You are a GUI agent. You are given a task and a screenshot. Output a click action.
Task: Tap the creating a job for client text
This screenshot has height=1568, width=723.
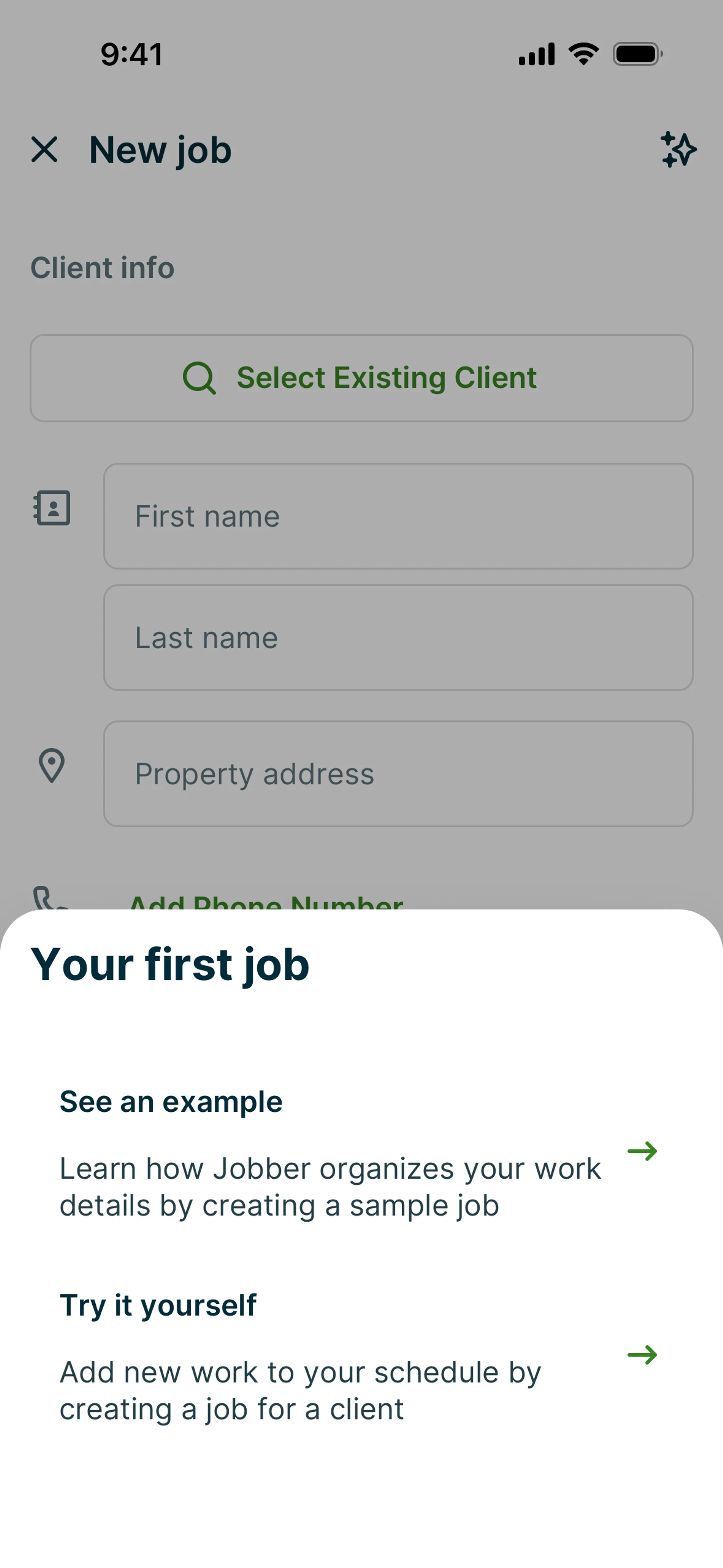coord(300,1391)
